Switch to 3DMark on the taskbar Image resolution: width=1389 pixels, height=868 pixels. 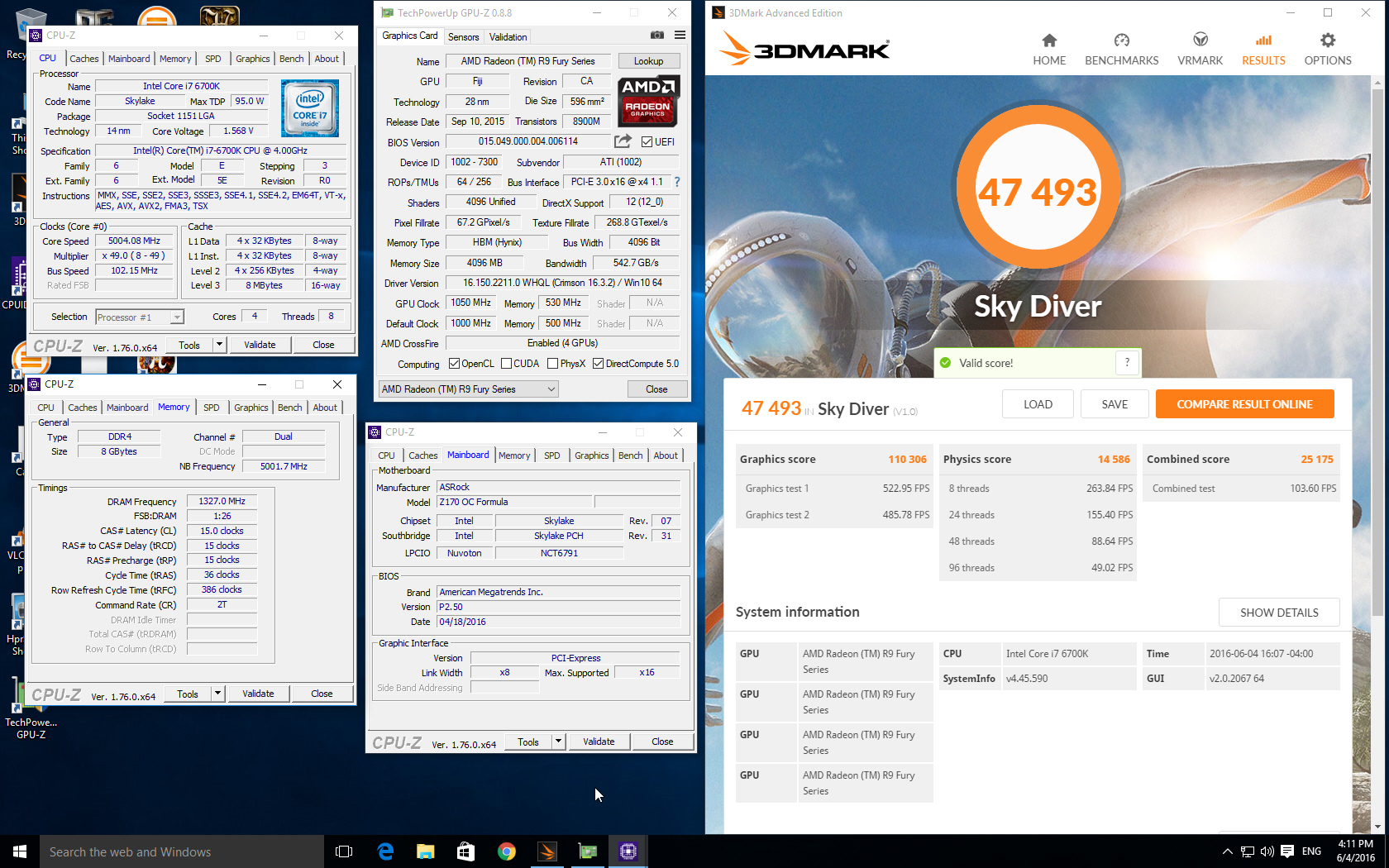pos(547,851)
